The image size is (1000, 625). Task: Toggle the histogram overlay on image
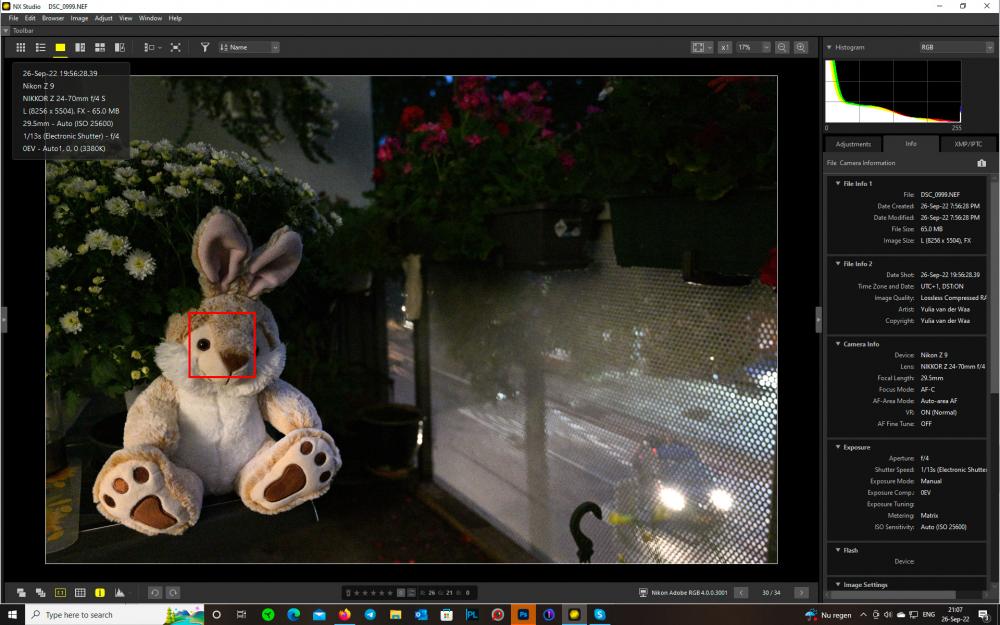click(119, 592)
